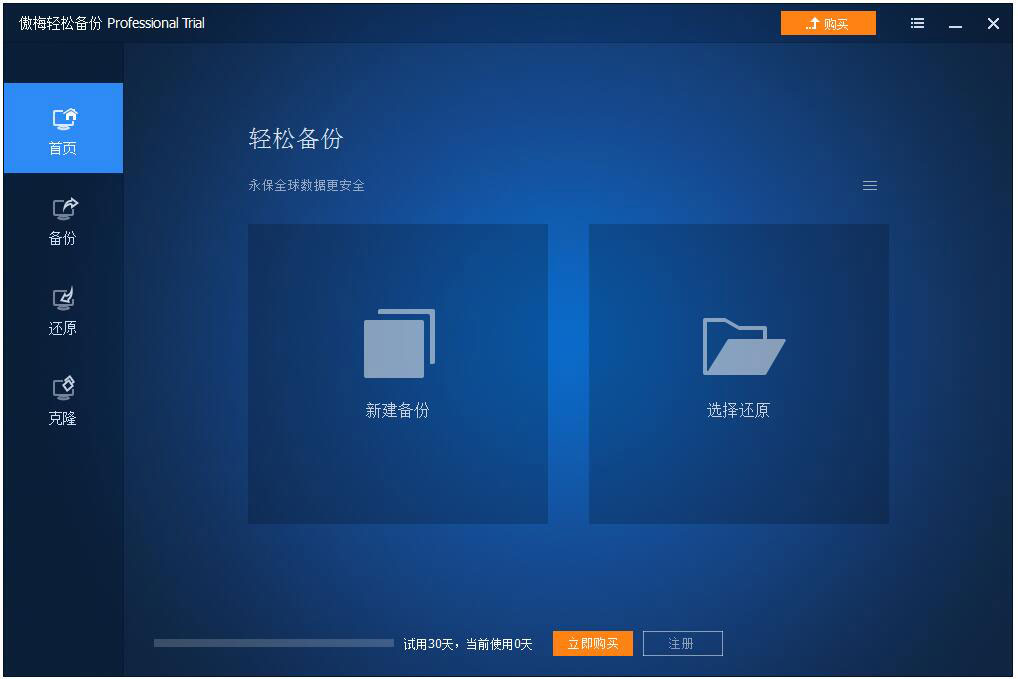The height and width of the screenshot is (679, 1018).
Task: Click the stacked-squares icon on 新建备份 card
Action: click(x=397, y=343)
